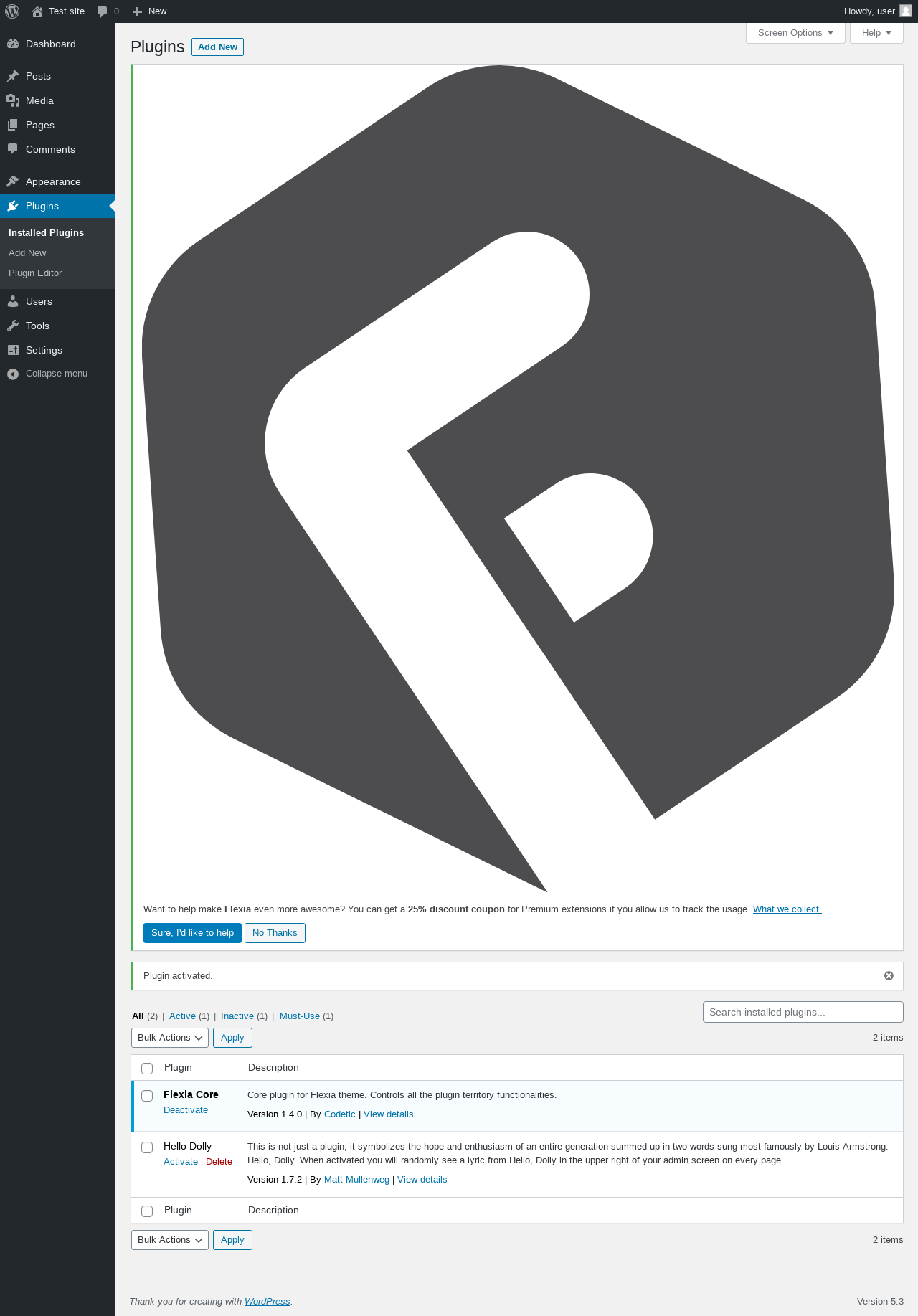Click the top Apply button
Image resolution: width=918 pixels, height=1316 pixels.
232,1038
